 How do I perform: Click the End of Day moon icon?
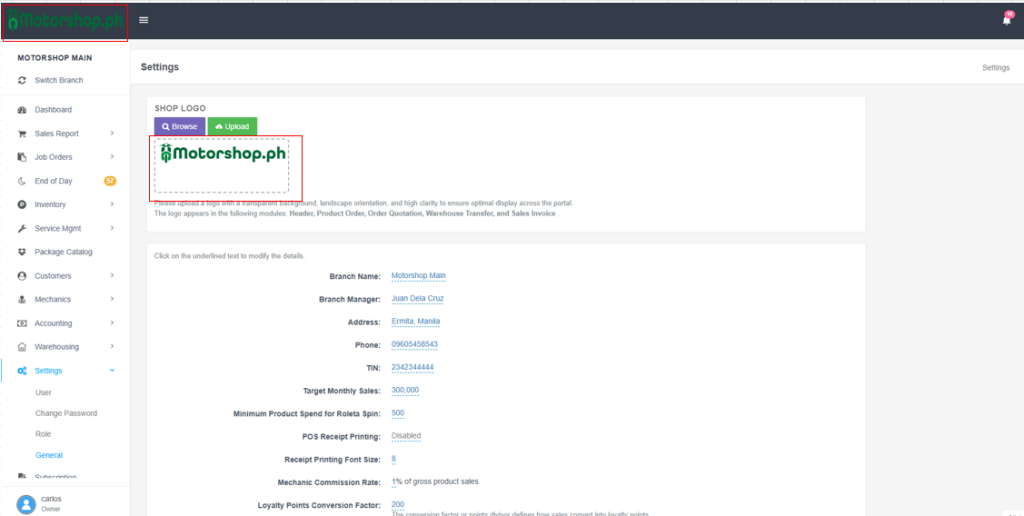point(22,181)
